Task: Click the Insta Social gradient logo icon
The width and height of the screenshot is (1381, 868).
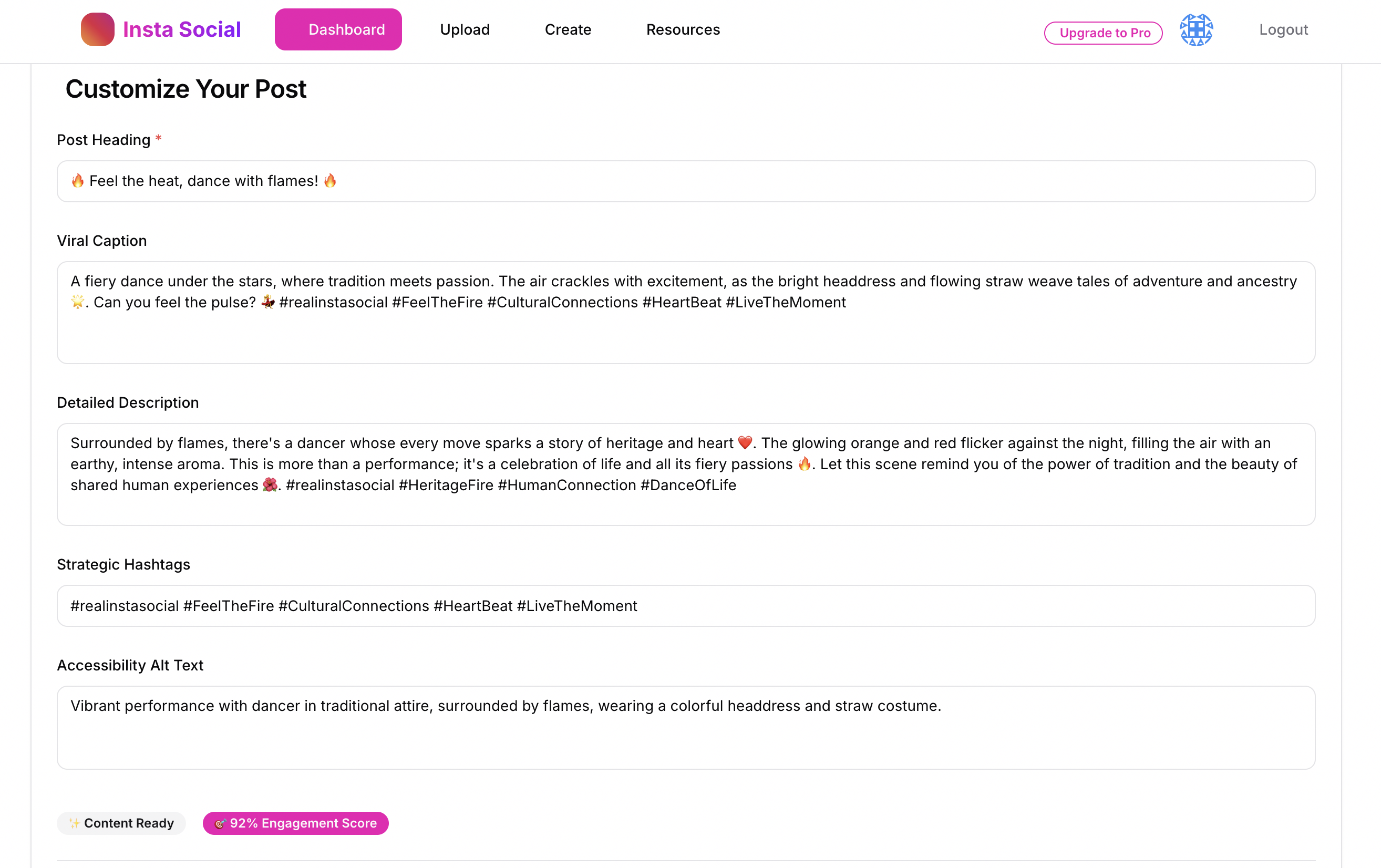Action: 97,29
